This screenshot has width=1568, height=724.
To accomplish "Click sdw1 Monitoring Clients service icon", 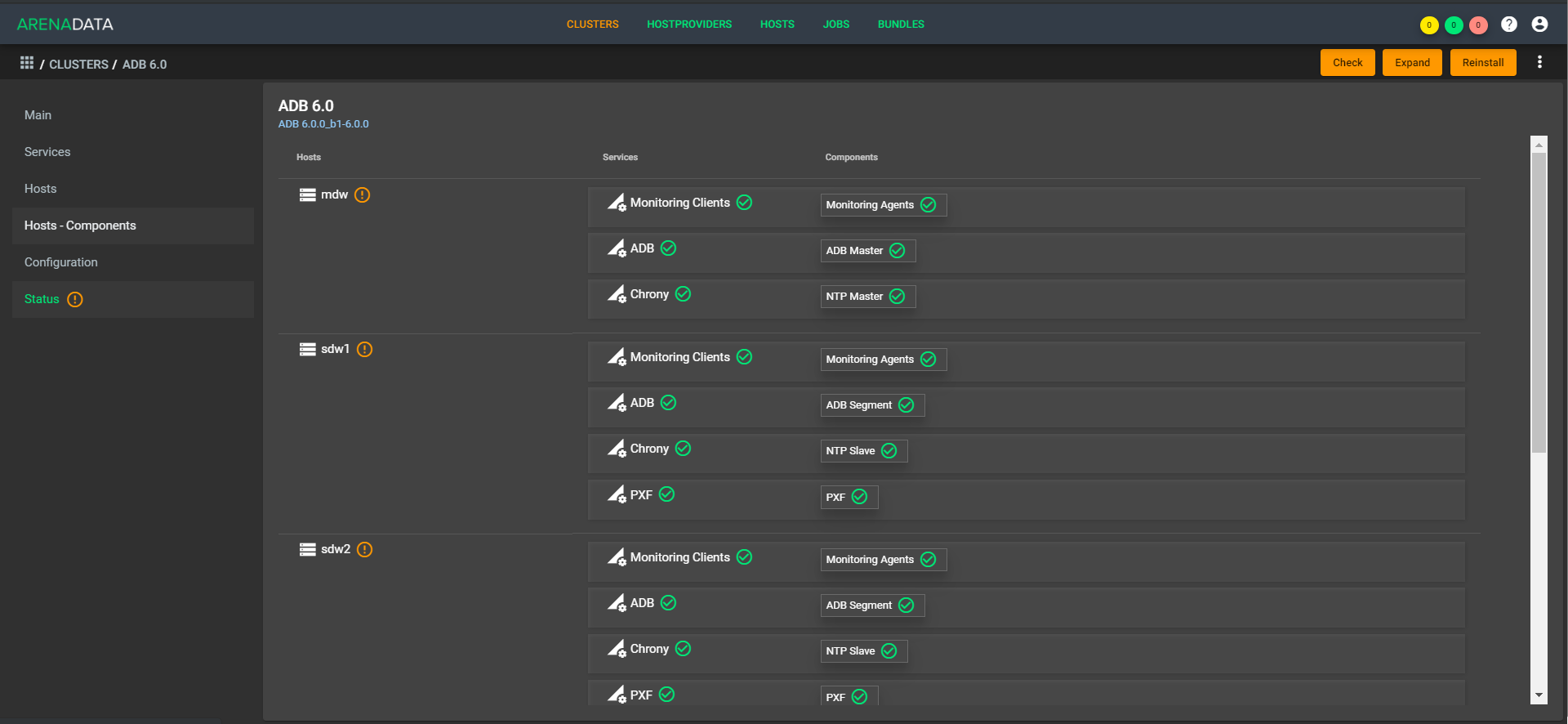I will pos(617,357).
